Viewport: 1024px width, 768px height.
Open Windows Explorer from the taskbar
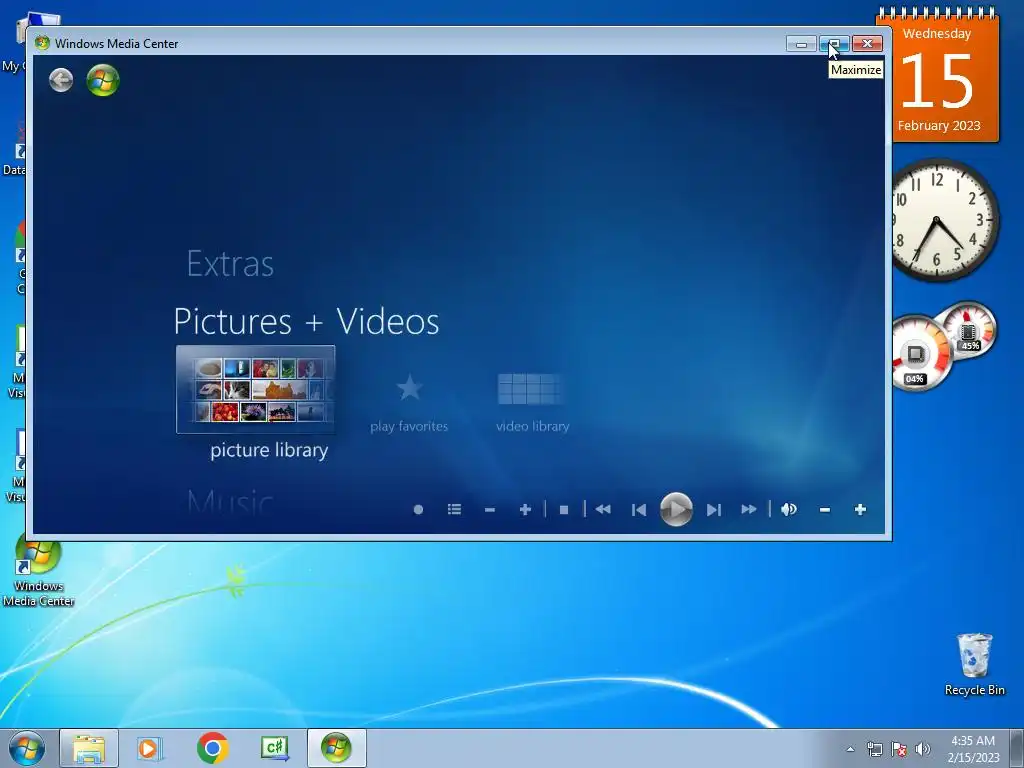(89, 748)
